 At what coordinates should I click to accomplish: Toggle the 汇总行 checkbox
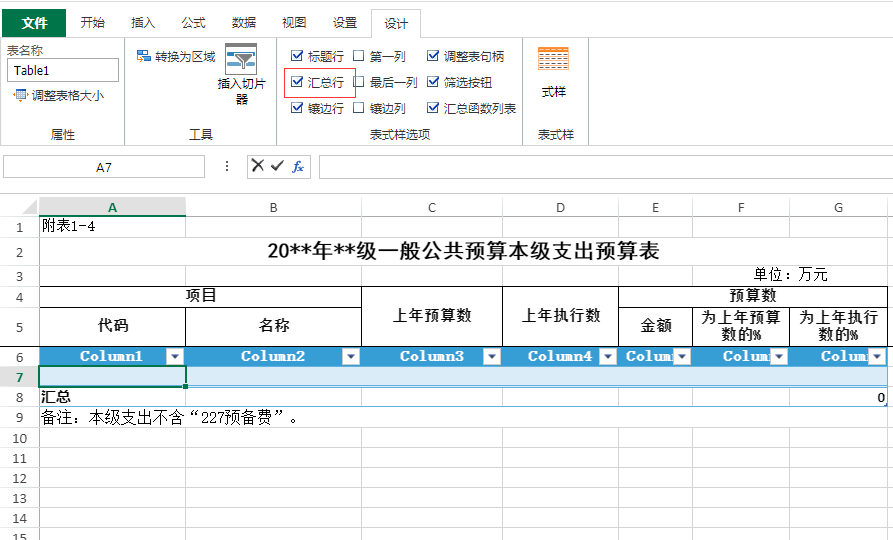point(296,82)
